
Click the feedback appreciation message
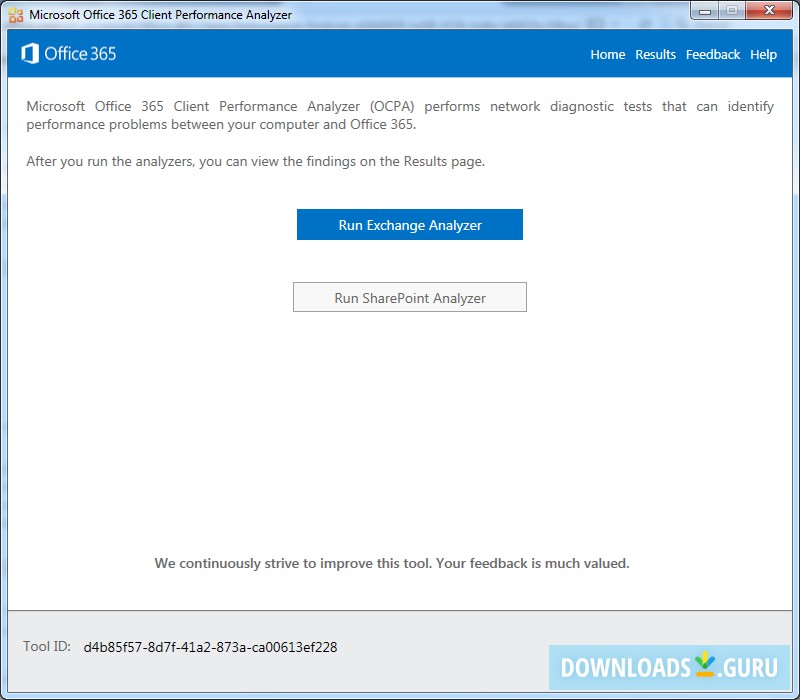tap(400, 563)
